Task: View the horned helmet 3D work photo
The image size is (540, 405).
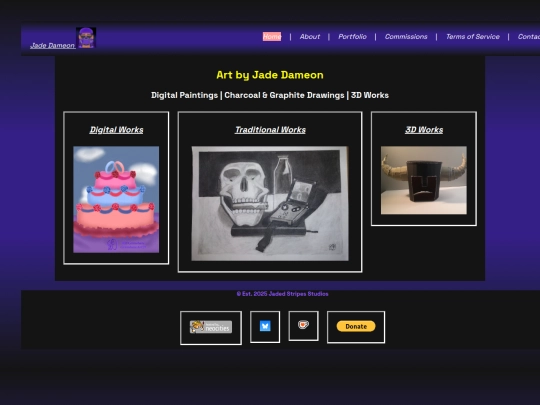Action: point(424,180)
